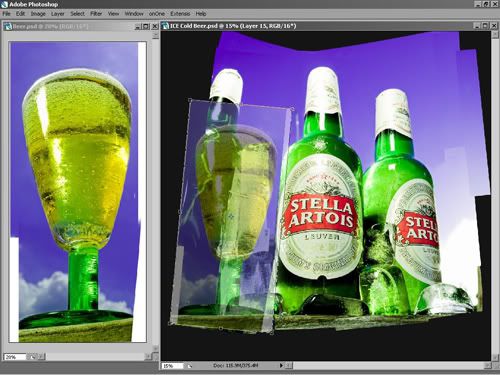Viewport: 500px width, 375px height.
Task: Click the status bar preview icon beside 15%
Action: [x=189, y=366]
